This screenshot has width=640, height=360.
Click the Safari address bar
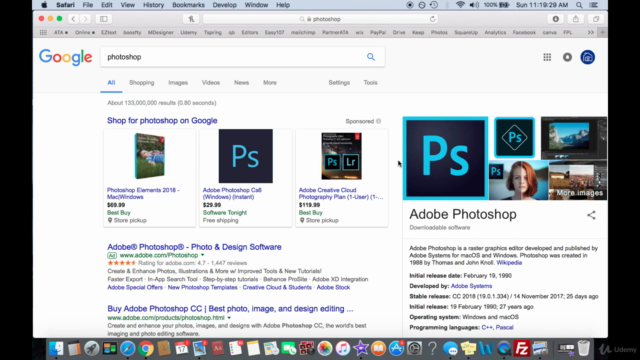(320, 19)
